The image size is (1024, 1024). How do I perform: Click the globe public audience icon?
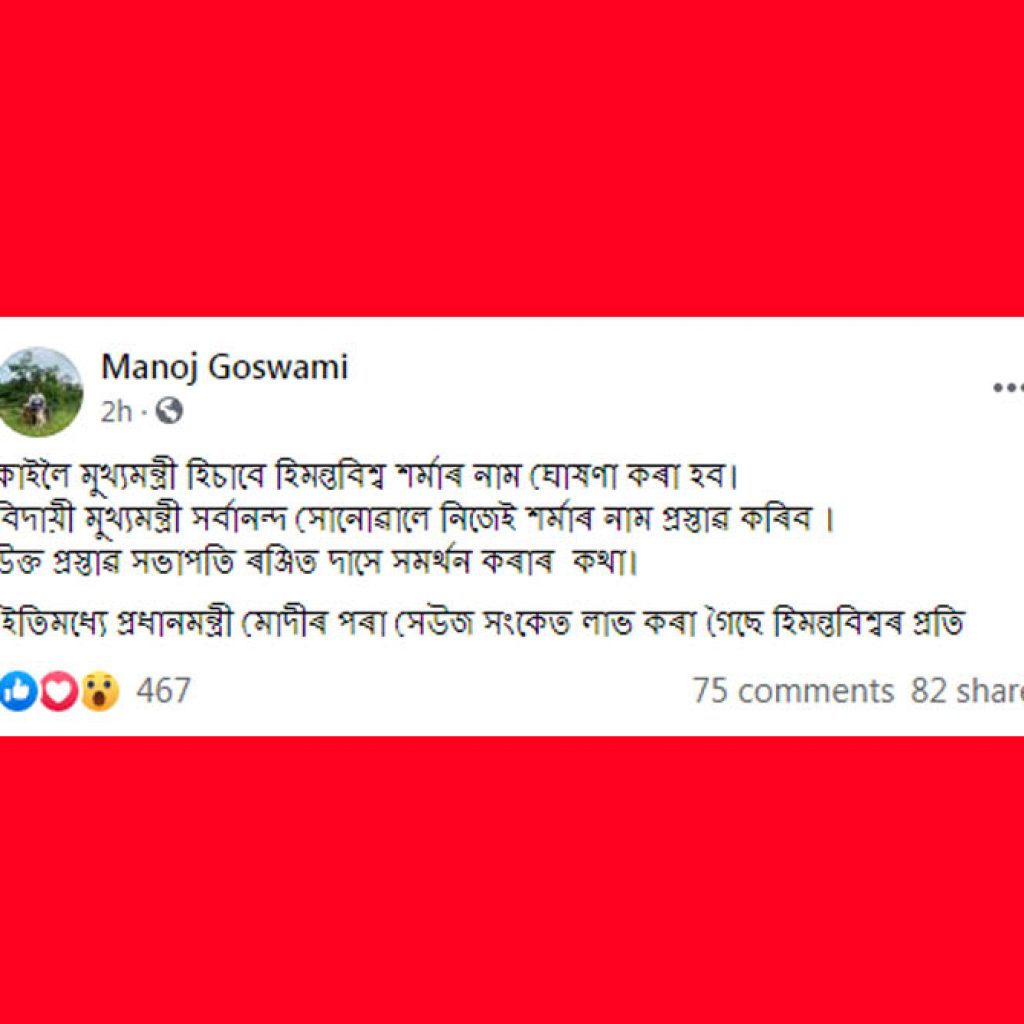pyautogui.click(x=169, y=411)
